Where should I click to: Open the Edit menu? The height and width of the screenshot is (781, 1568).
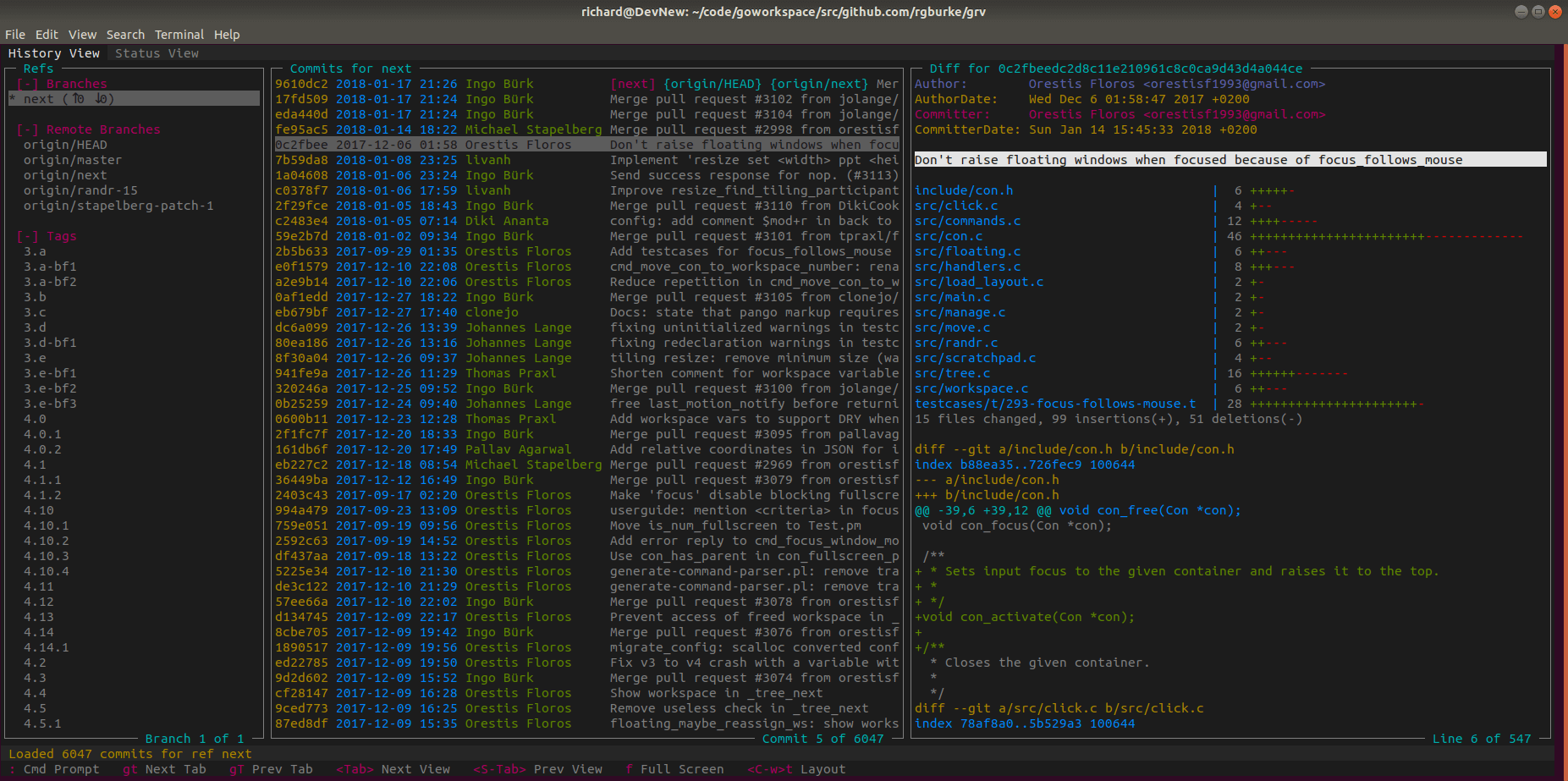point(47,35)
